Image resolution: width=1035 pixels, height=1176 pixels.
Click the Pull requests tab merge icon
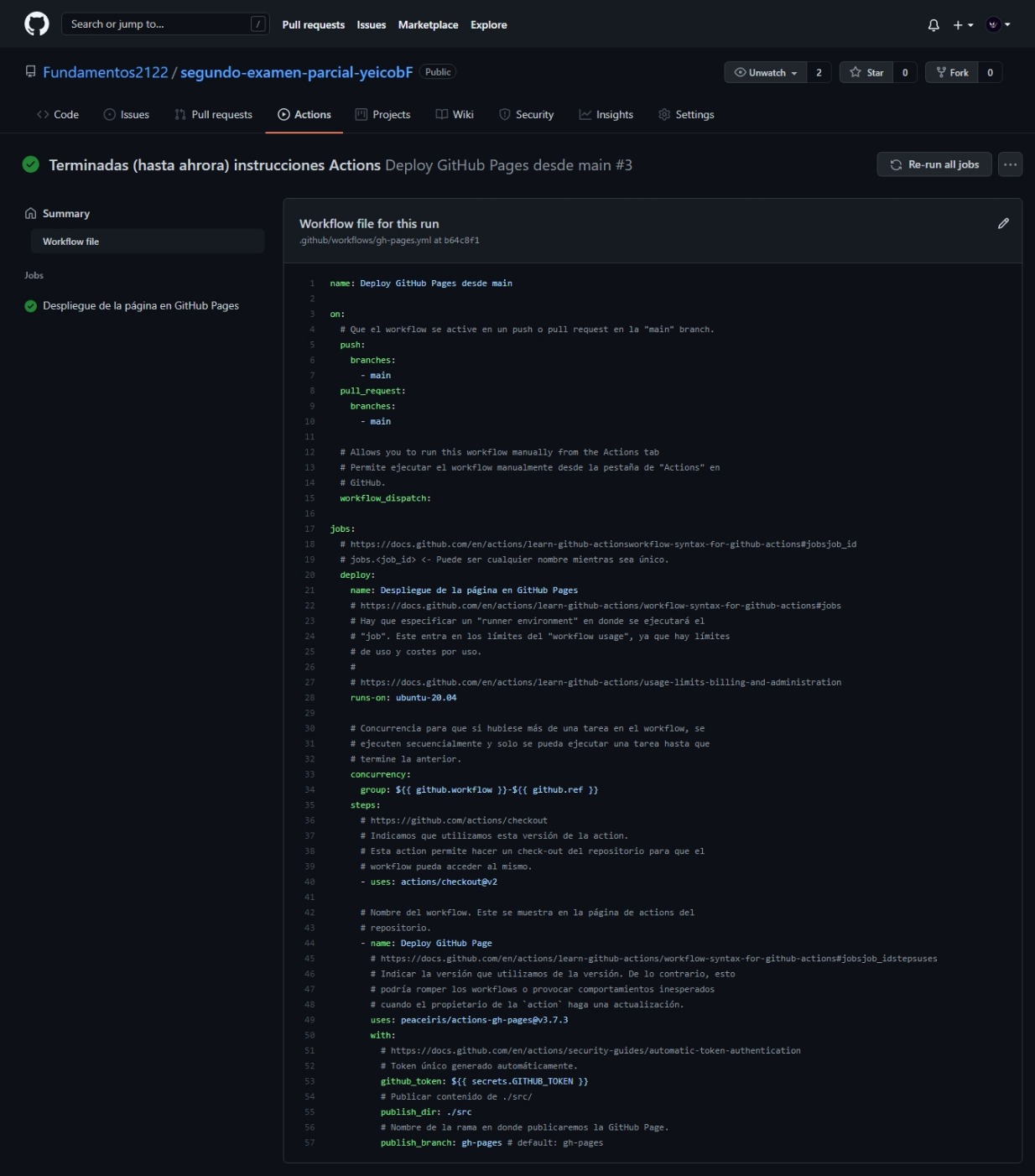[179, 115]
